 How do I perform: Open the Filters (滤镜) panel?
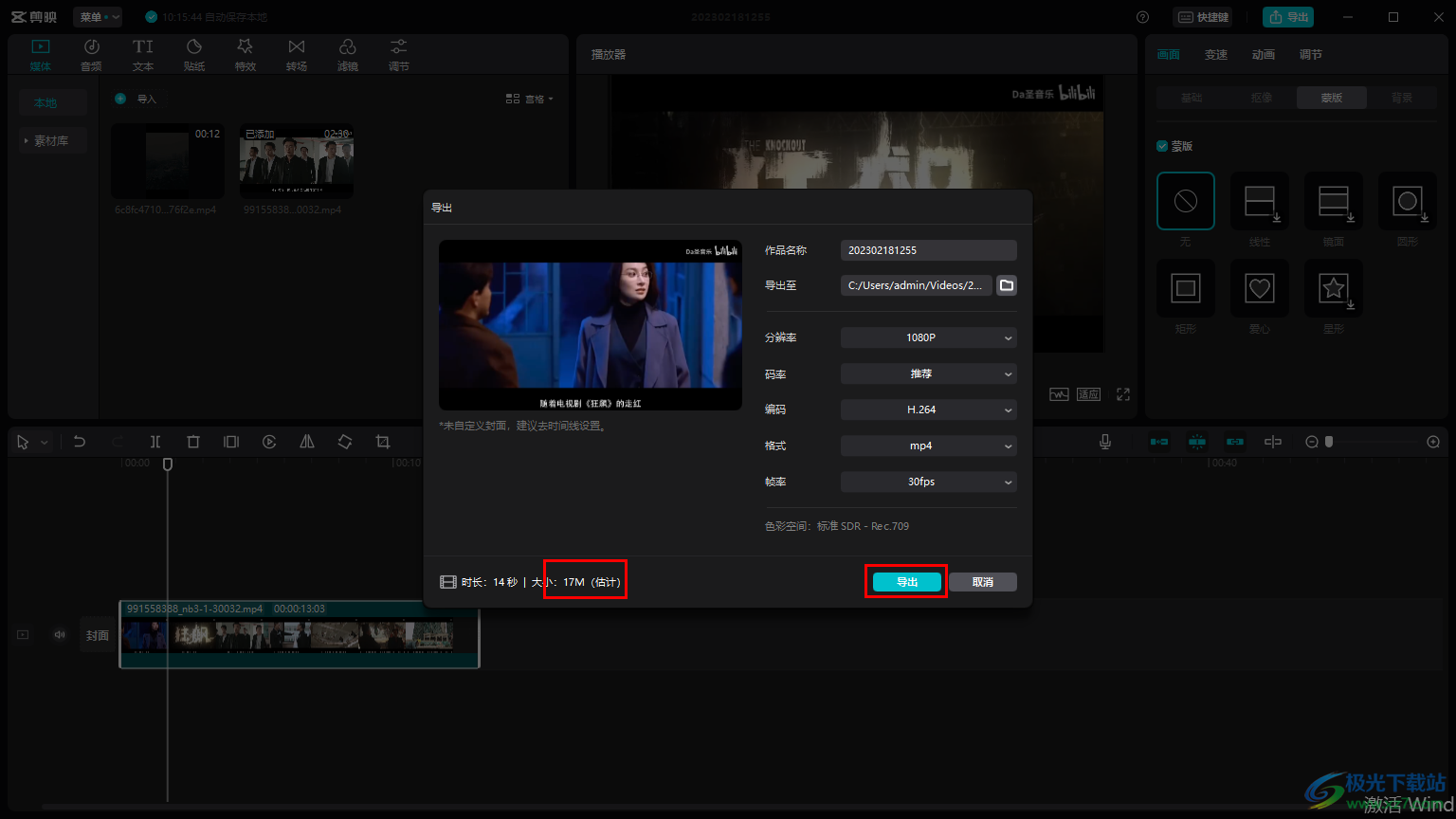pos(348,55)
